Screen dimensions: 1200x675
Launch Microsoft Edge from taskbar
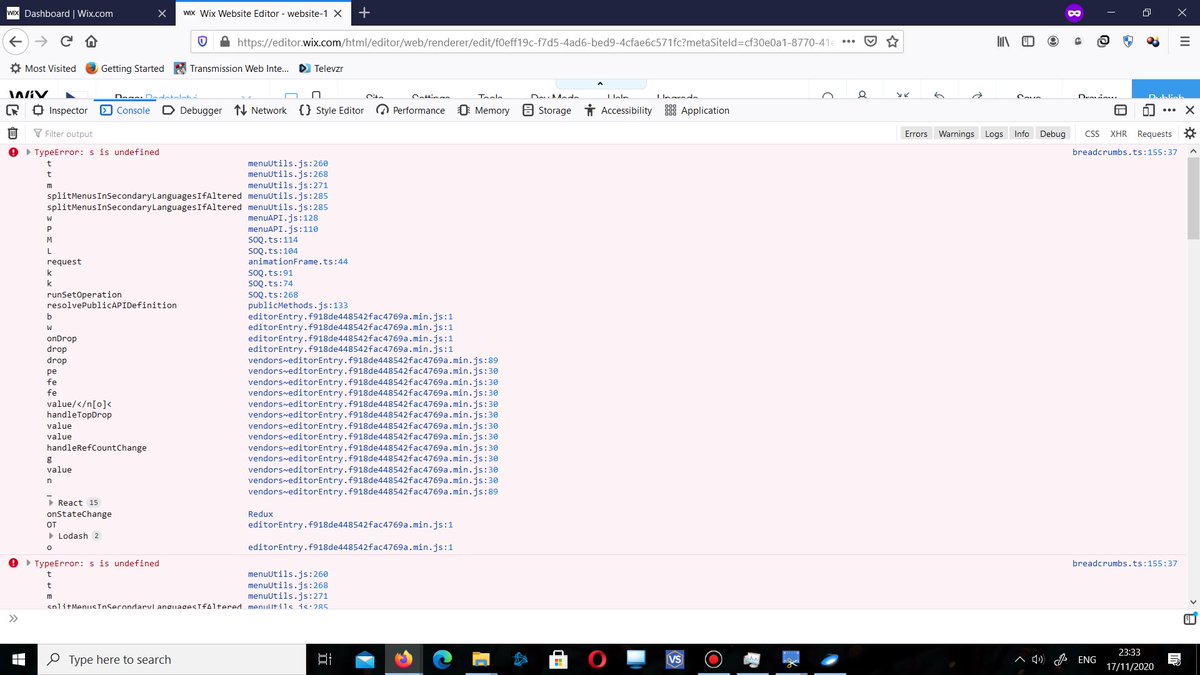(443, 659)
